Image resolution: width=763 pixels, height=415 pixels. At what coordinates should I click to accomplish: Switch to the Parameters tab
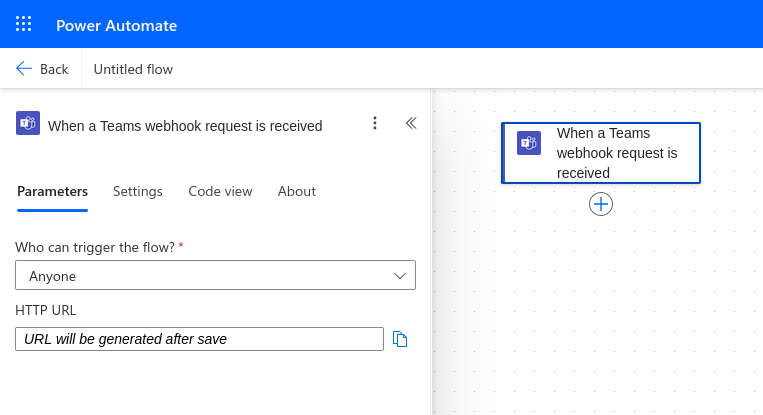(53, 191)
